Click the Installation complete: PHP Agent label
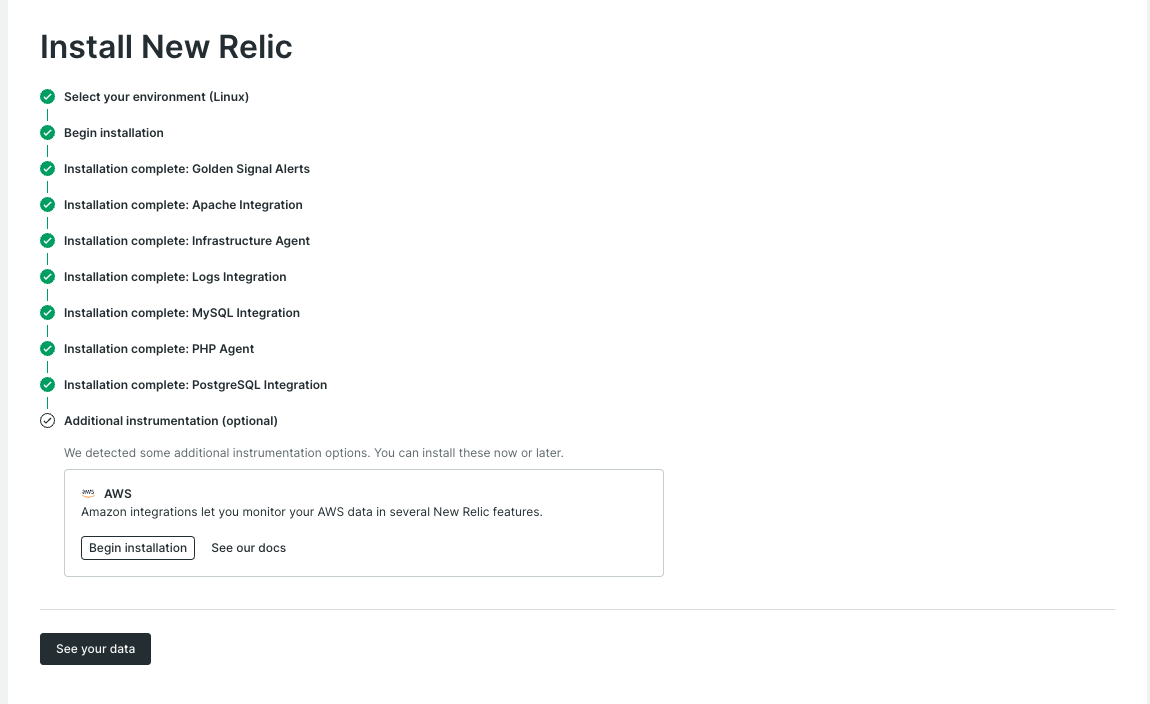This screenshot has width=1150, height=704. 159,349
